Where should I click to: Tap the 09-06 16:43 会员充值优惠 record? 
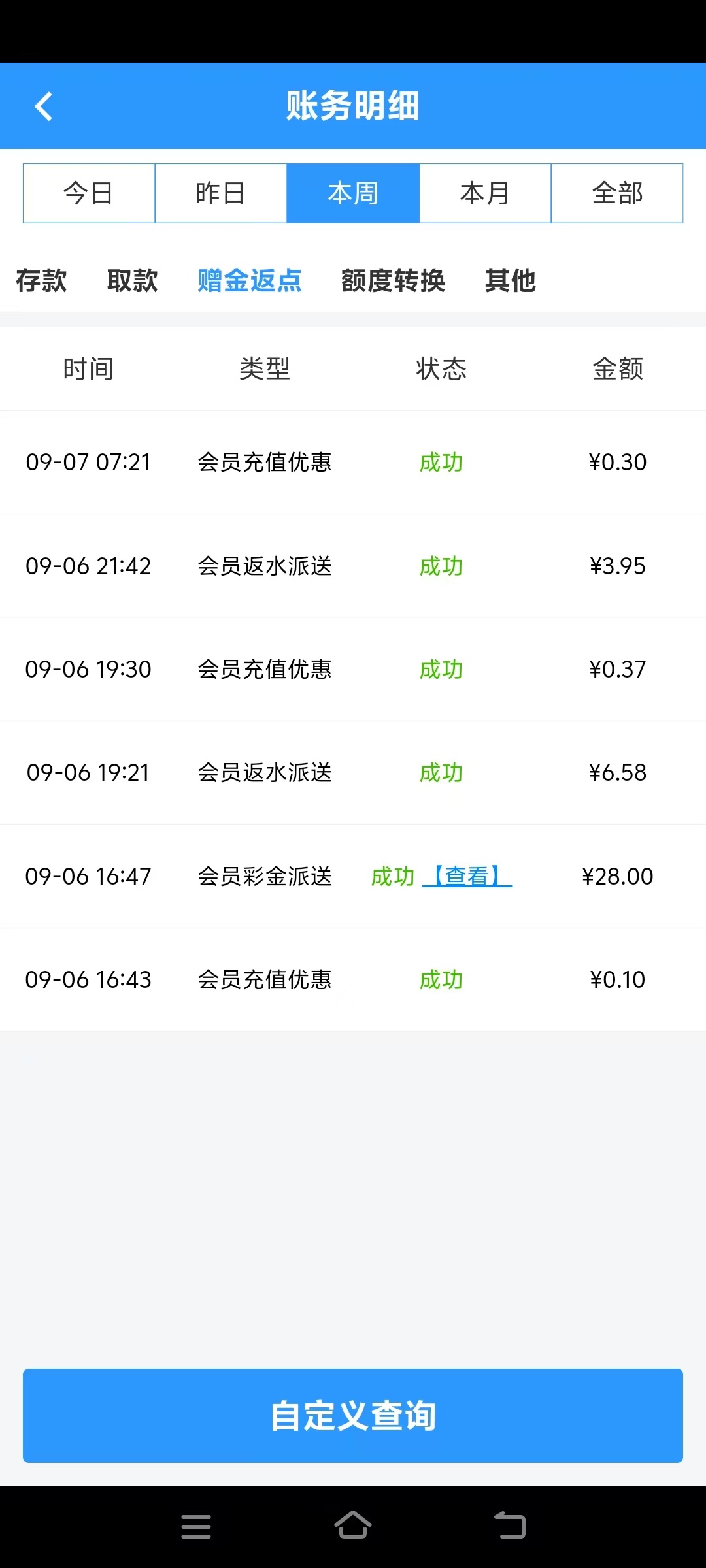[353, 980]
